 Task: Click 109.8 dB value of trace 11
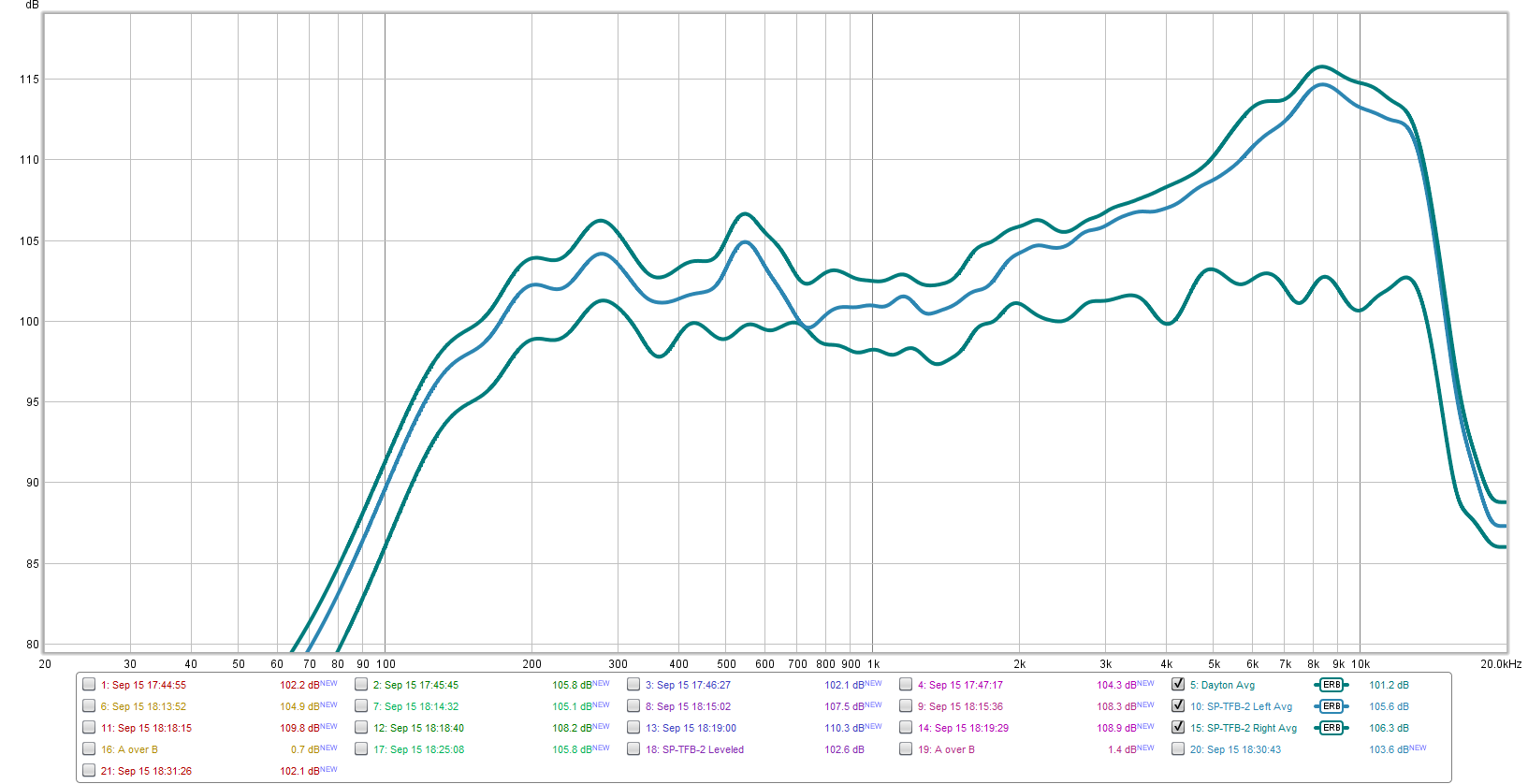click(299, 729)
